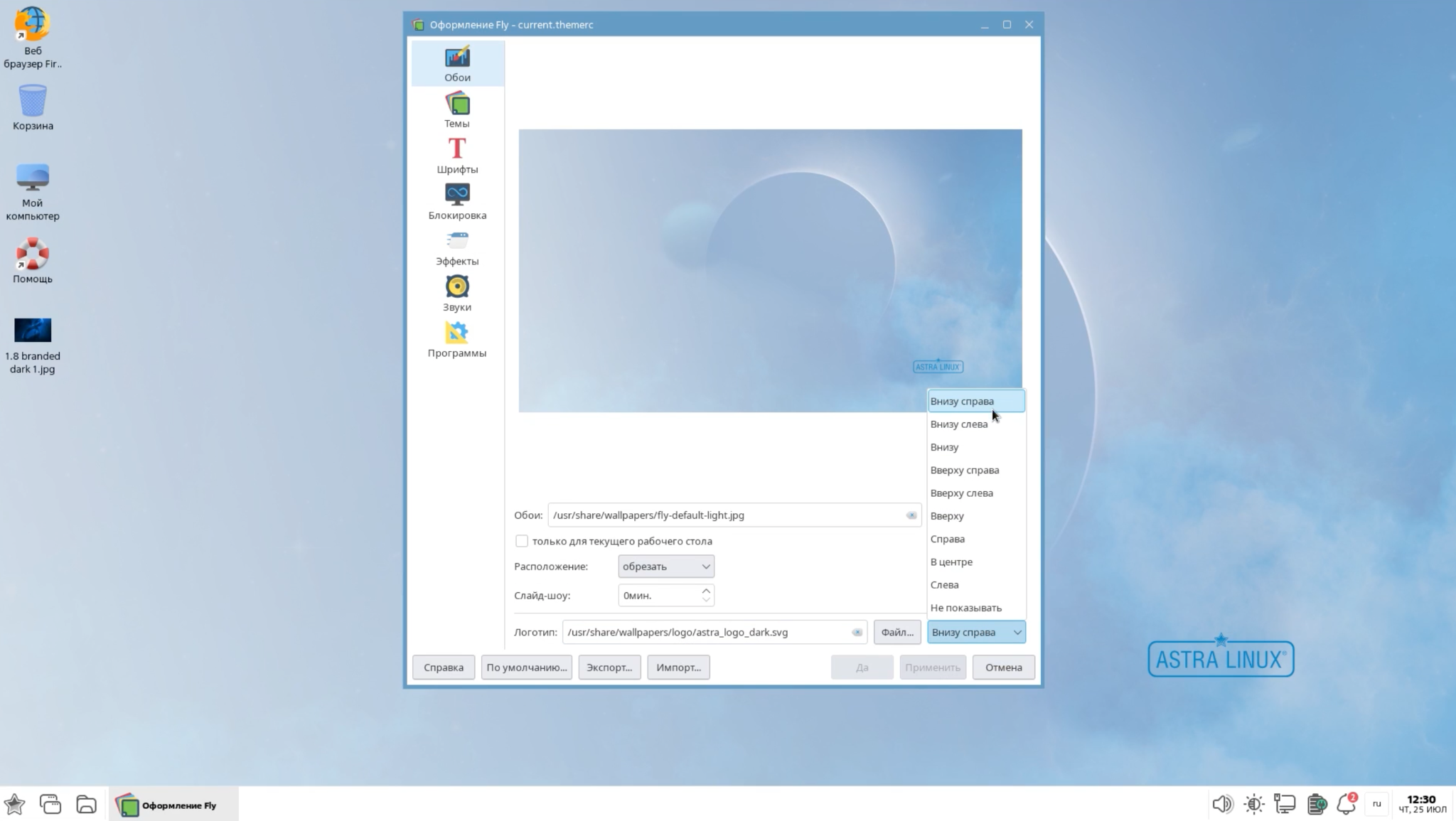Select the Программы sidebar icon

(457, 333)
